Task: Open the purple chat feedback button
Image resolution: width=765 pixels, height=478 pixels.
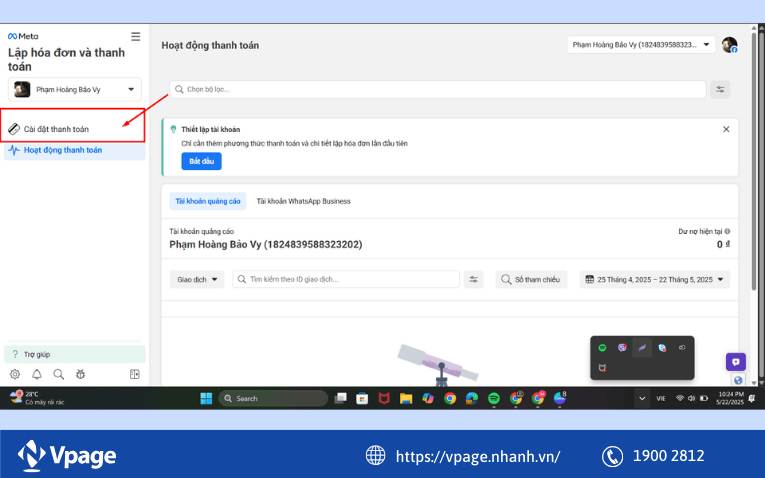Action: pyautogui.click(x=736, y=362)
